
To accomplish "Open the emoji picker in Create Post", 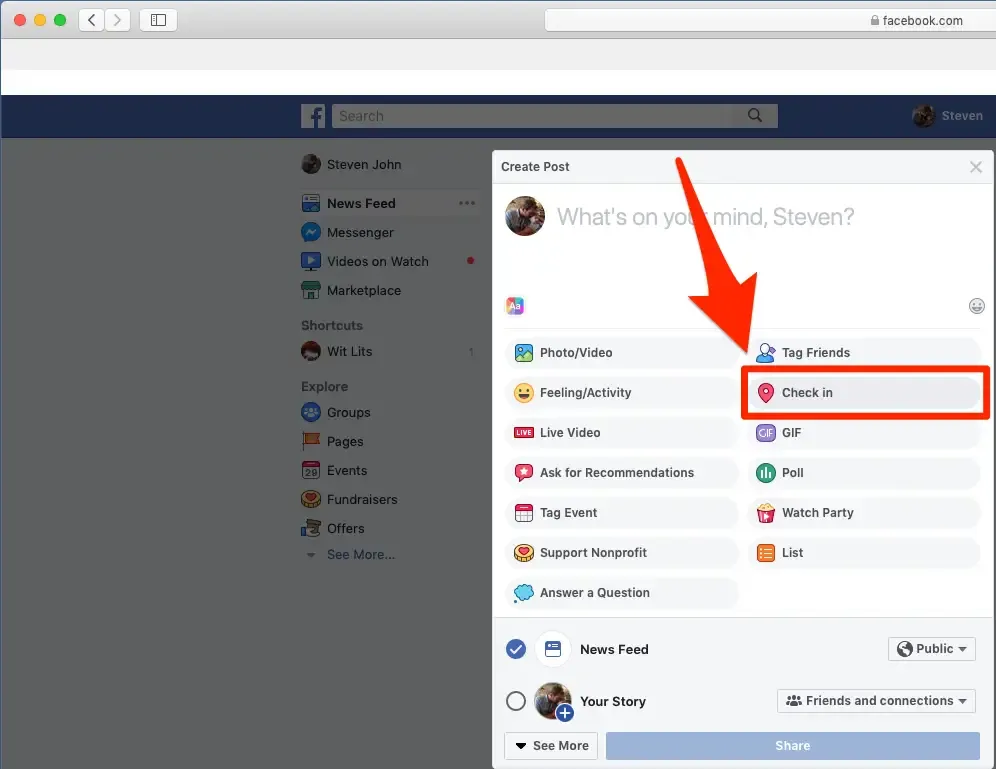I will 976,306.
